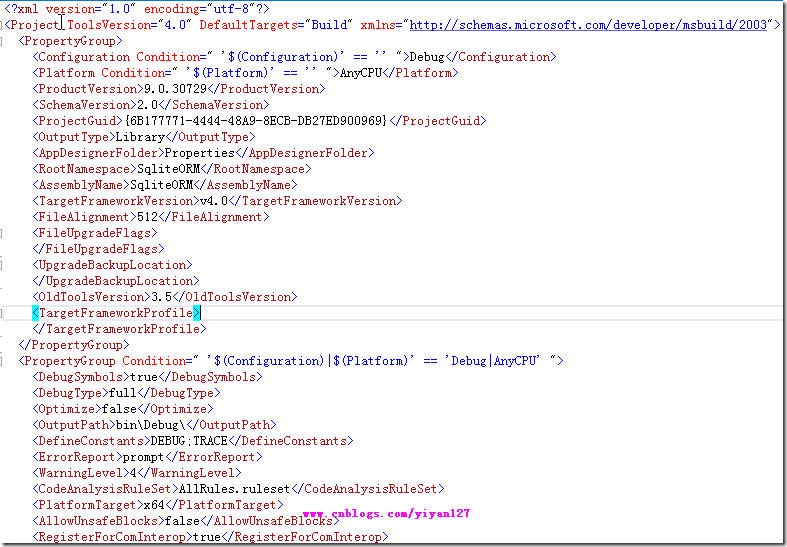Screen dimensions: 787x547
Task: Click the OutputPath value bin\Debug\
Action: click(151, 425)
